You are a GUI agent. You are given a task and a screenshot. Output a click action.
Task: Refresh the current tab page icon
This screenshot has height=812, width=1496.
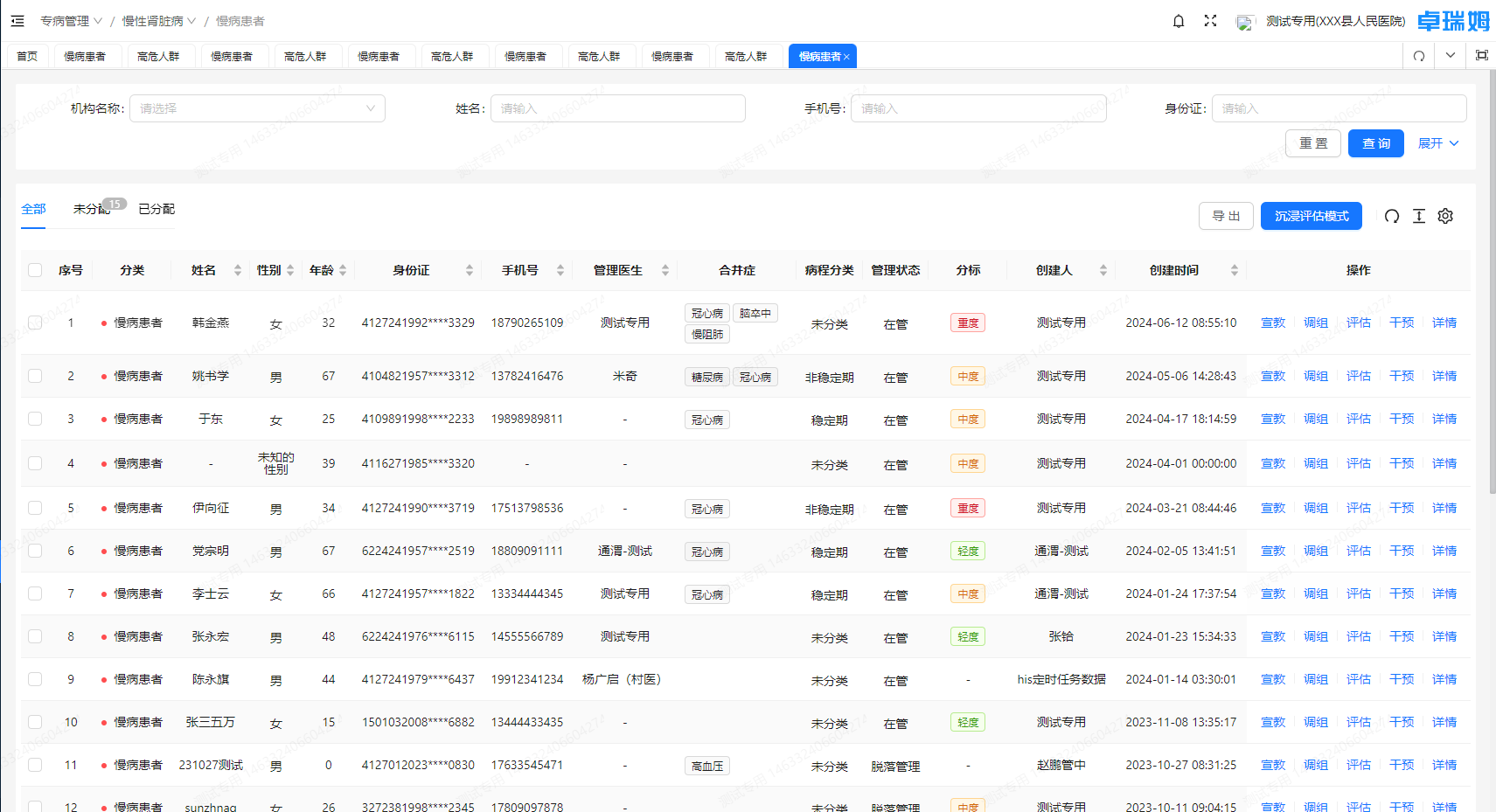1419,56
